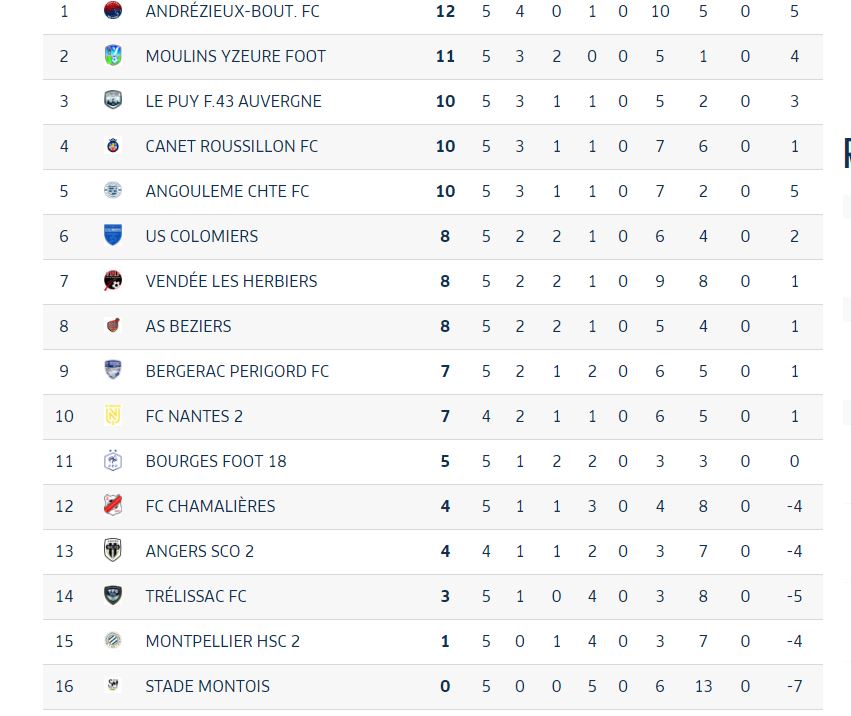Screen dimensions: 851x716
Task: Click Le Puy F.43 Auvergne crest icon
Action: [113, 100]
